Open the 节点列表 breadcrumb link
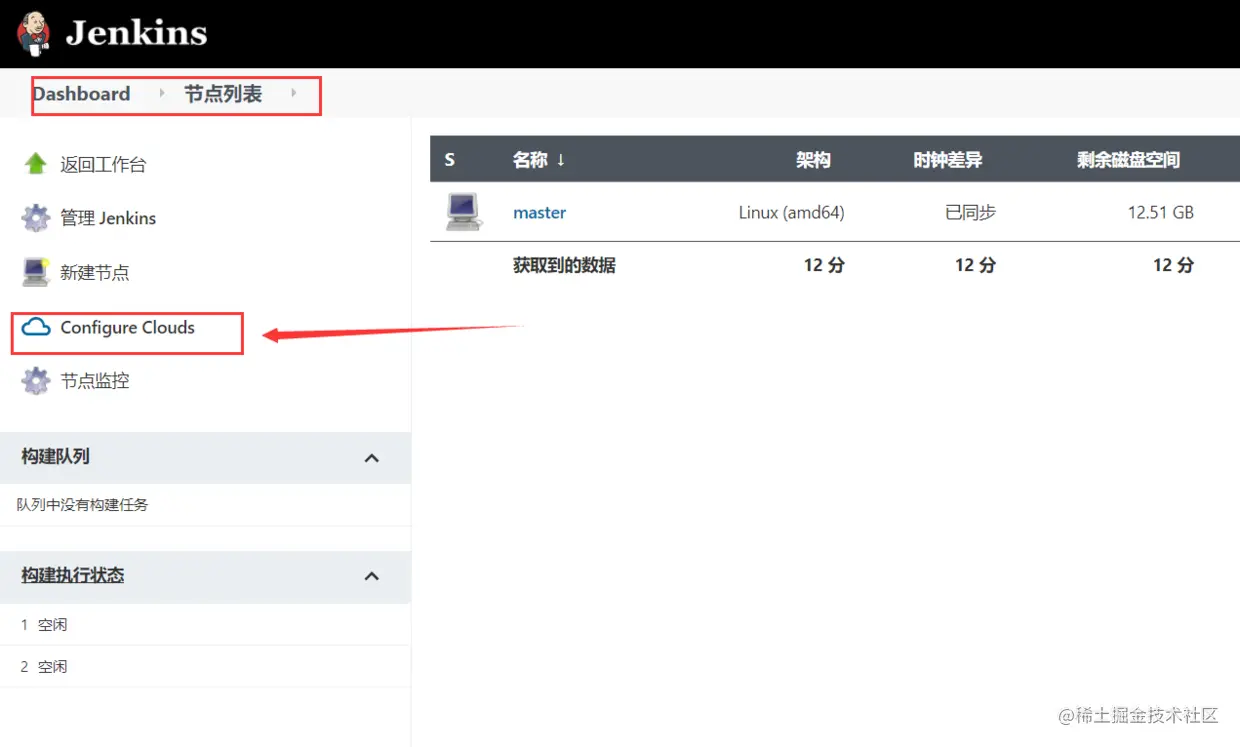 (223, 94)
